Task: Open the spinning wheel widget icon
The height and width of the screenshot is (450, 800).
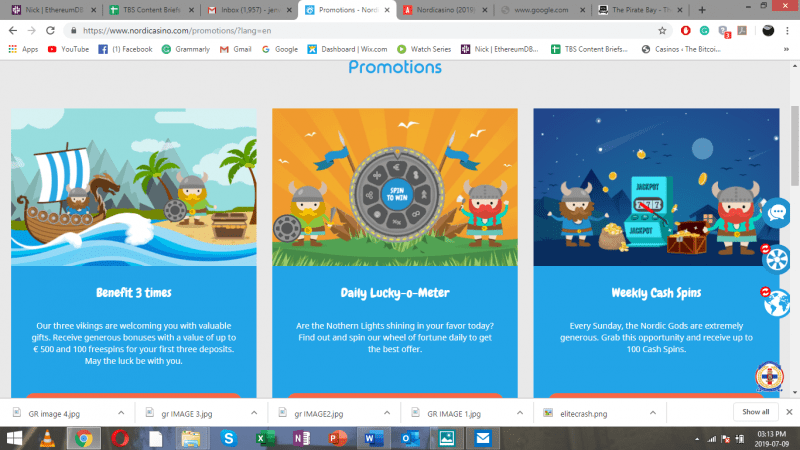Action: tap(777, 259)
